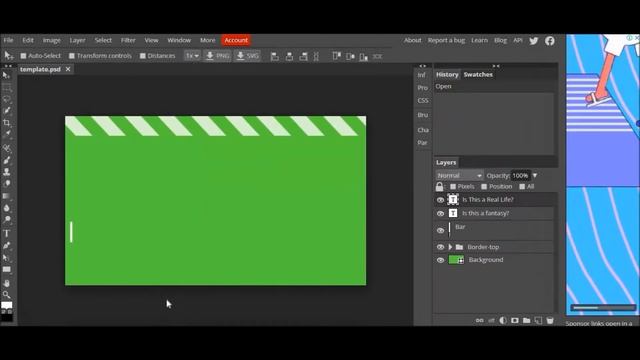Image resolution: width=640 pixels, height=360 pixels.
Task: Select the Lasso tool
Action: [x=6, y=99]
